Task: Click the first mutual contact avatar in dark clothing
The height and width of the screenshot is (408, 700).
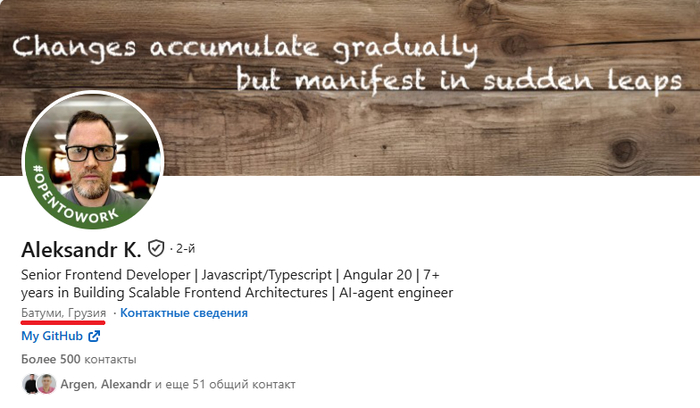Action: 30,384
